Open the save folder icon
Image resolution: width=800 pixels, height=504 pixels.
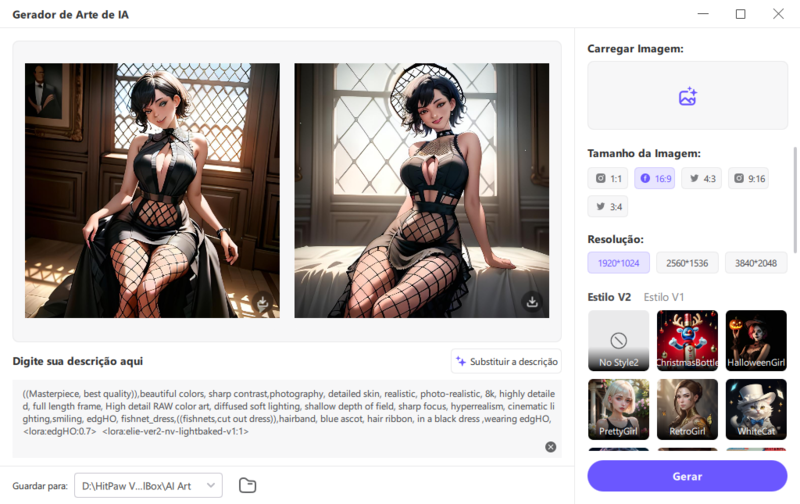pos(247,485)
